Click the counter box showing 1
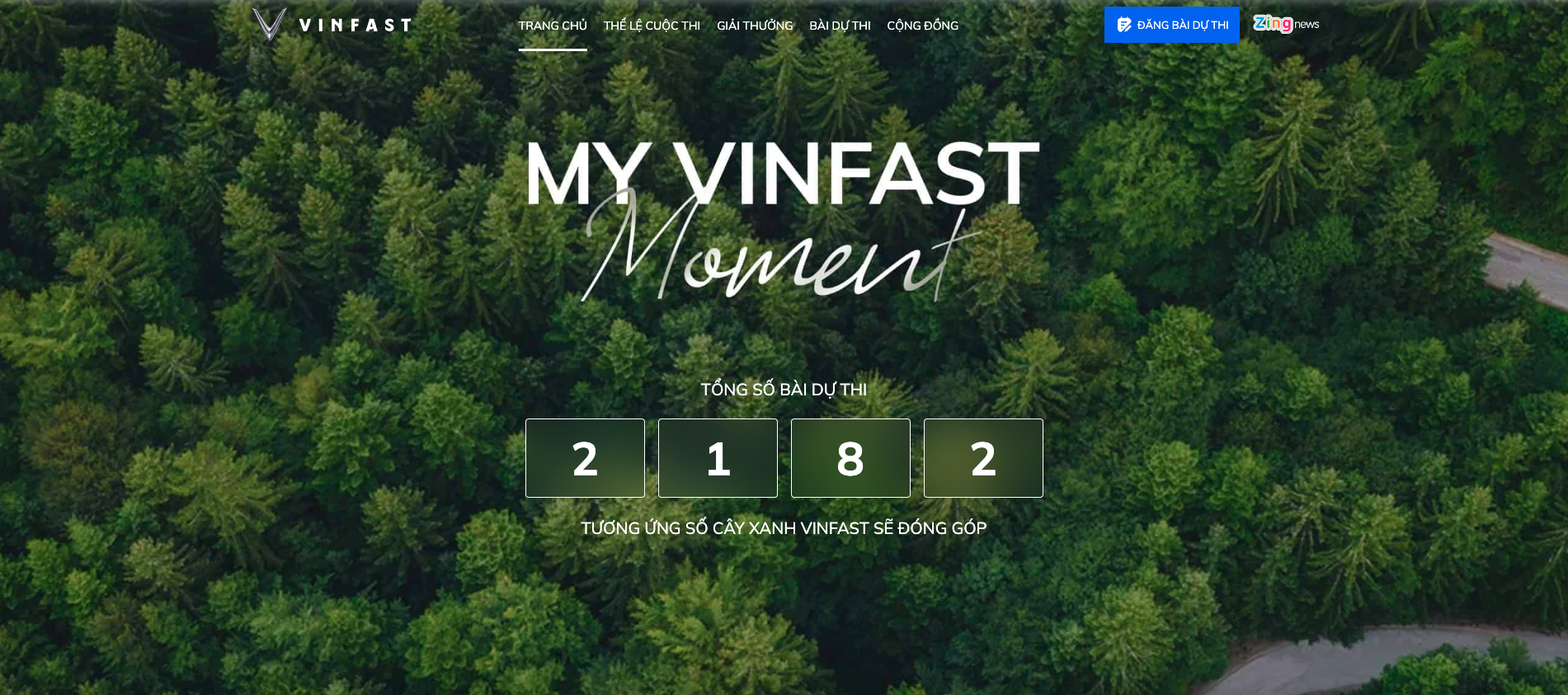The image size is (1568, 695). pos(718,458)
